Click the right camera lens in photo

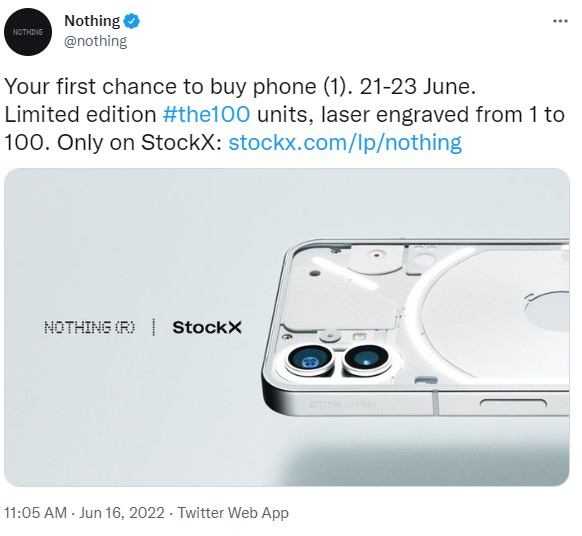[366, 359]
